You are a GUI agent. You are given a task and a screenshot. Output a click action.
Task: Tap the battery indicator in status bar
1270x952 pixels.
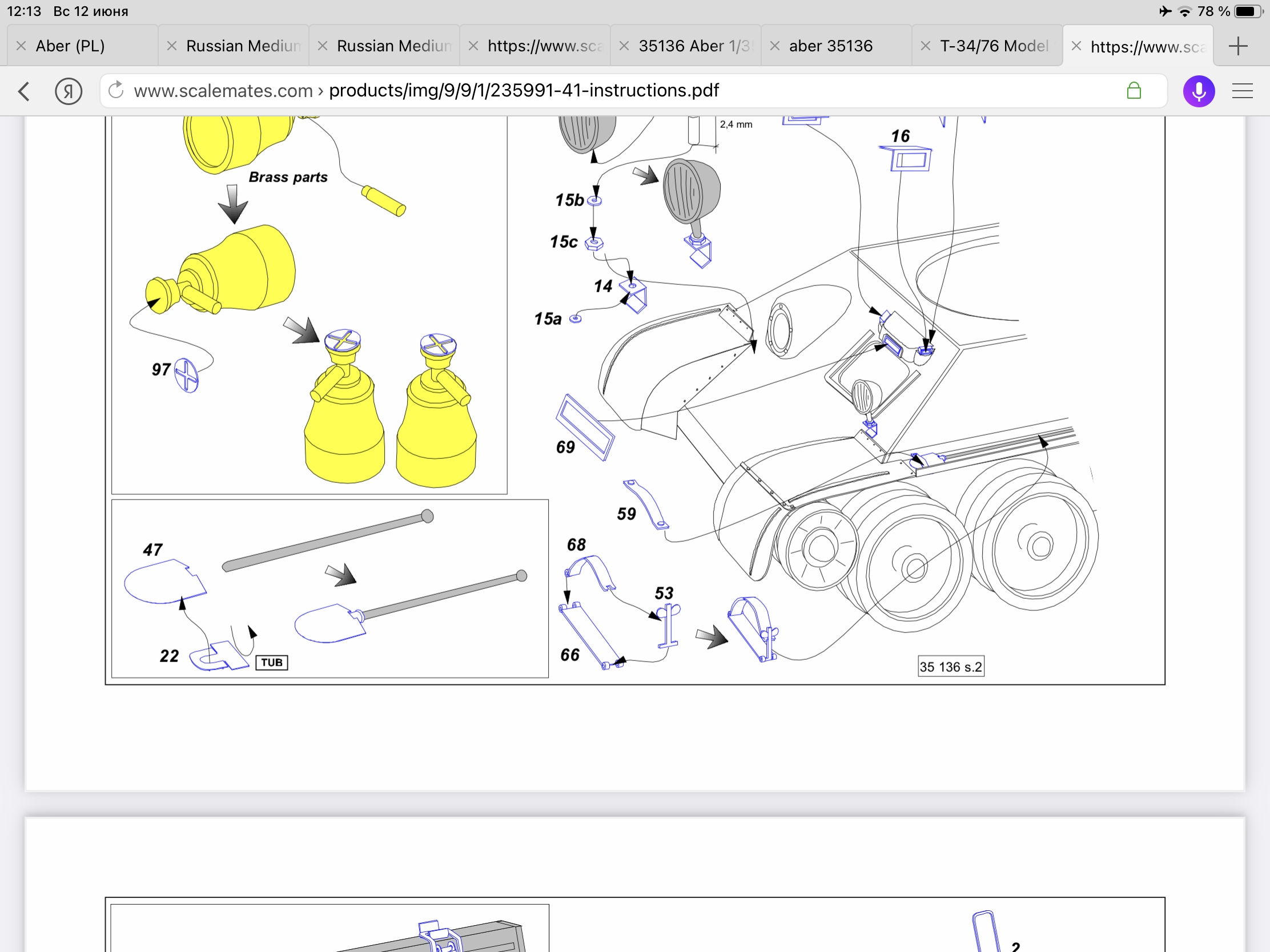[x=1248, y=11]
